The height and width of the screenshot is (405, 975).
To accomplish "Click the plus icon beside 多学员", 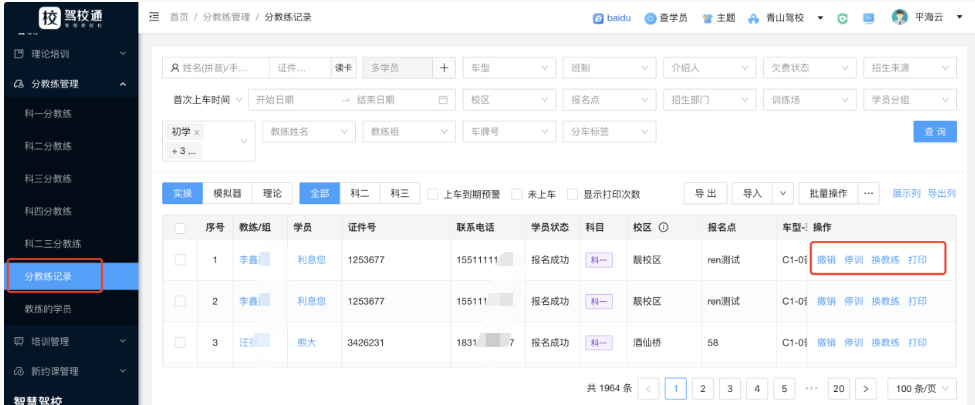I will tap(443, 67).
